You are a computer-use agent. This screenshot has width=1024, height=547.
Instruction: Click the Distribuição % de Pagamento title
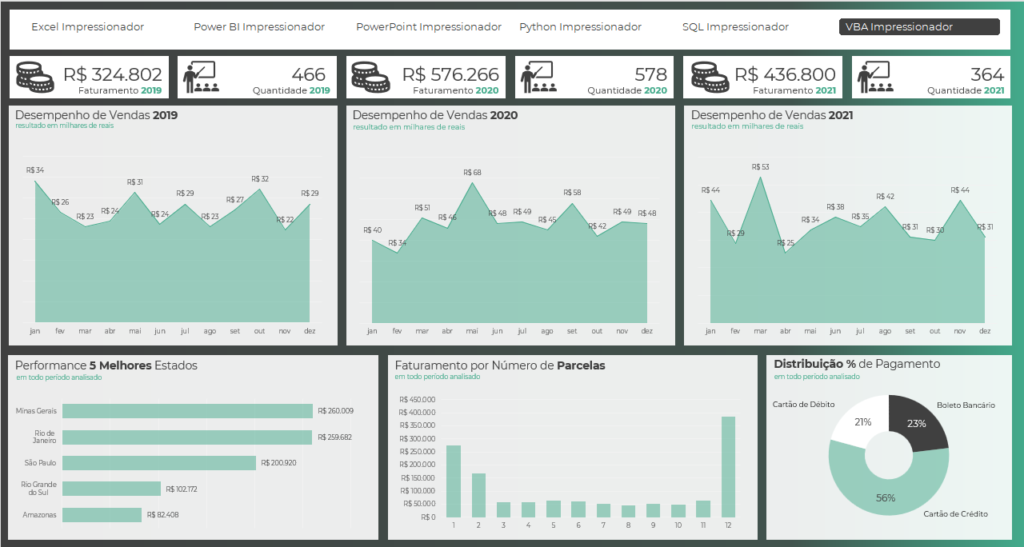click(857, 364)
